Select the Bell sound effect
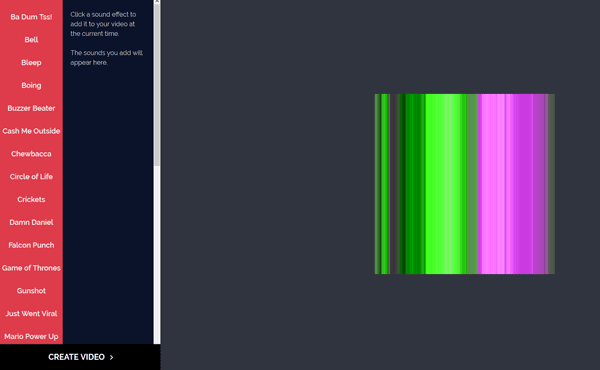Screen dimensions: 600x370 [x=31, y=40]
